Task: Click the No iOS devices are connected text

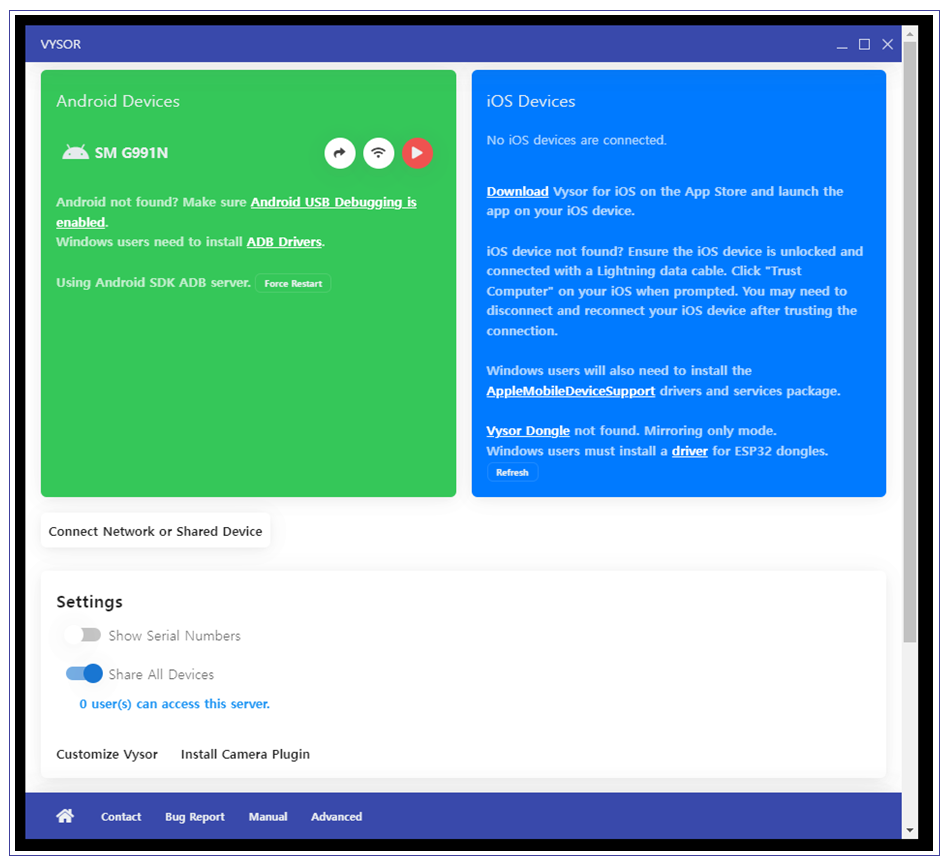Action: click(577, 140)
